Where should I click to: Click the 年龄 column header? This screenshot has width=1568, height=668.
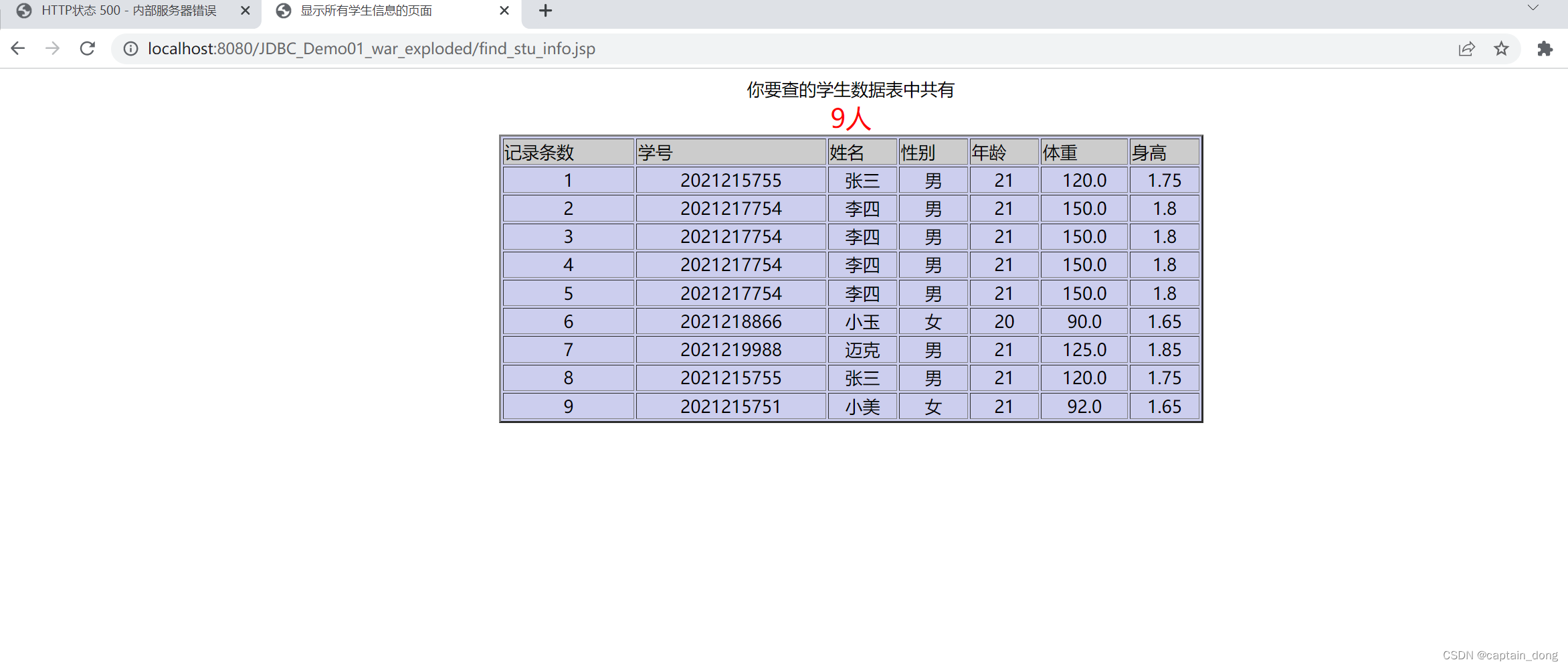pyautogui.click(x=1004, y=152)
